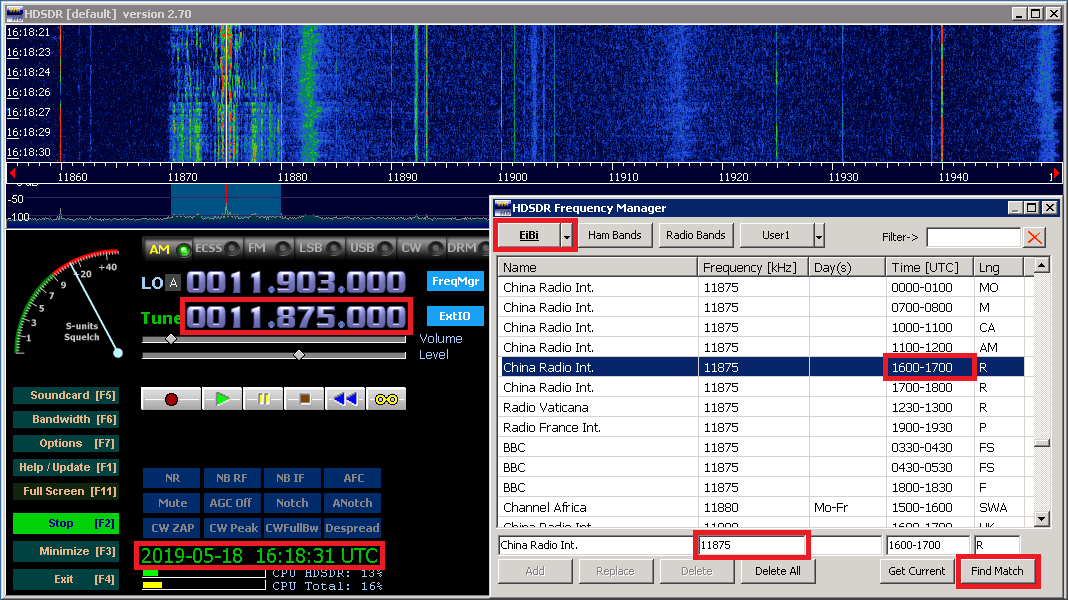Image resolution: width=1068 pixels, height=600 pixels.
Task: Toggle ANotch auto notch filter
Action: point(353,503)
